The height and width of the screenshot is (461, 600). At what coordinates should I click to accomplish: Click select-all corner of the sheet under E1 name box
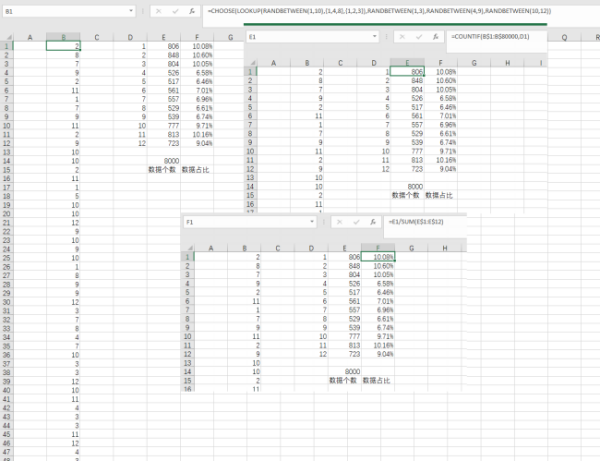[251, 63]
